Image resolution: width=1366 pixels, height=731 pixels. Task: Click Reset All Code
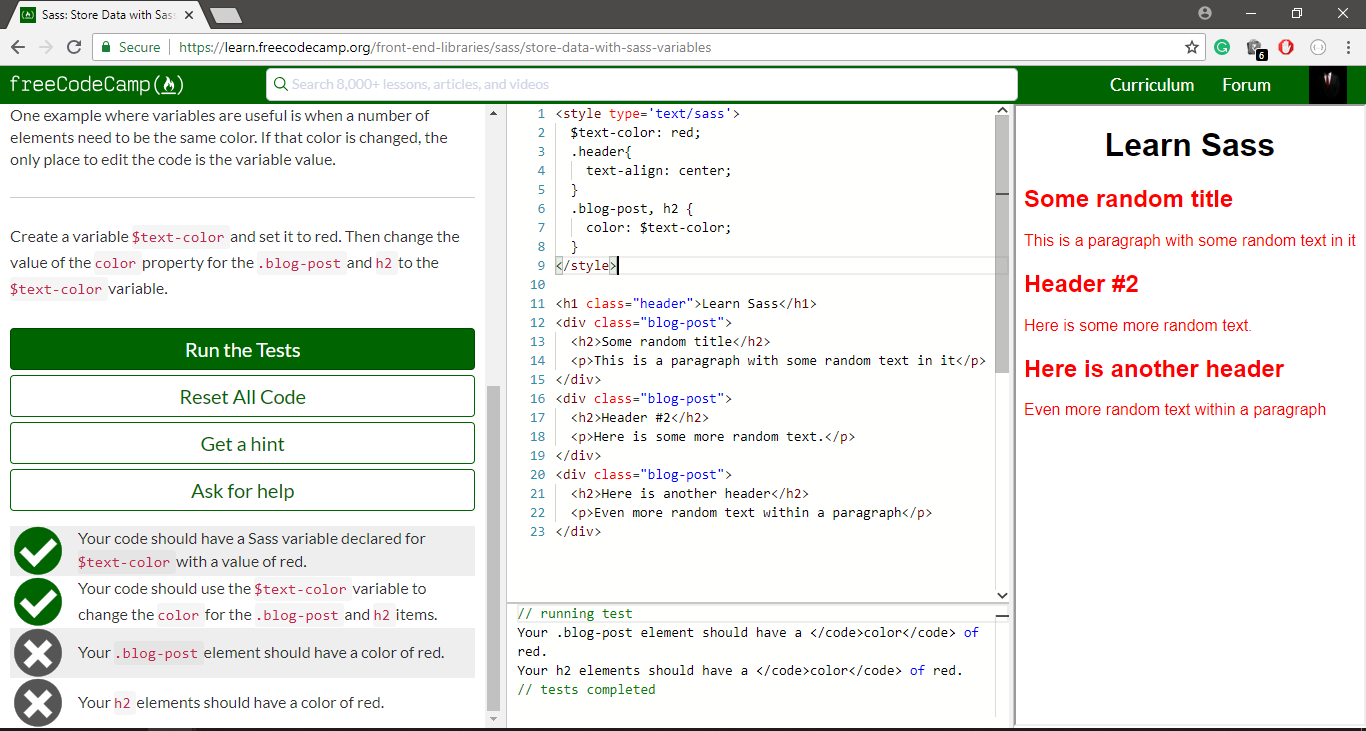[242, 396]
